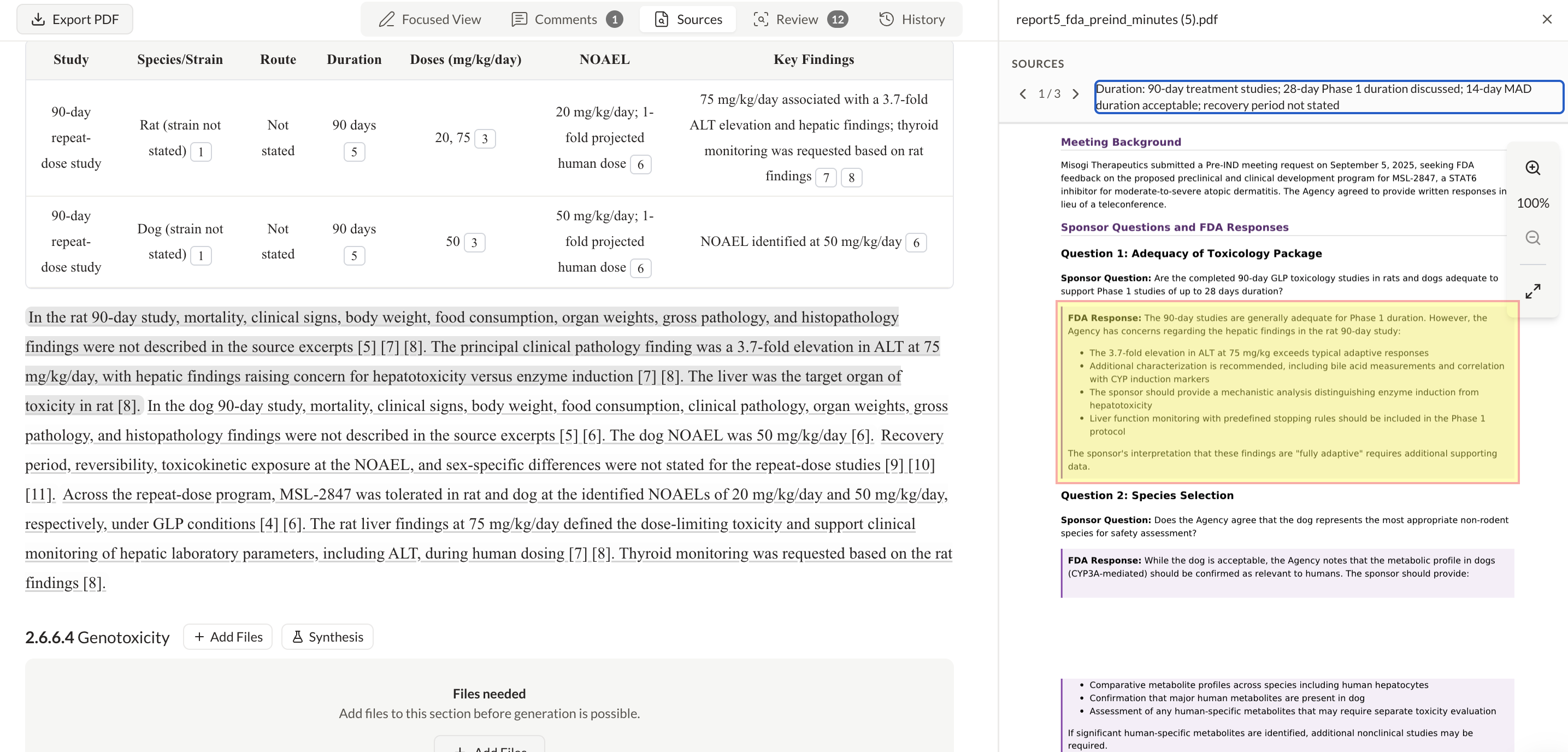The width and height of the screenshot is (1568, 752).
Task: Click the Export PDF button
Action: tap(74, 20)
